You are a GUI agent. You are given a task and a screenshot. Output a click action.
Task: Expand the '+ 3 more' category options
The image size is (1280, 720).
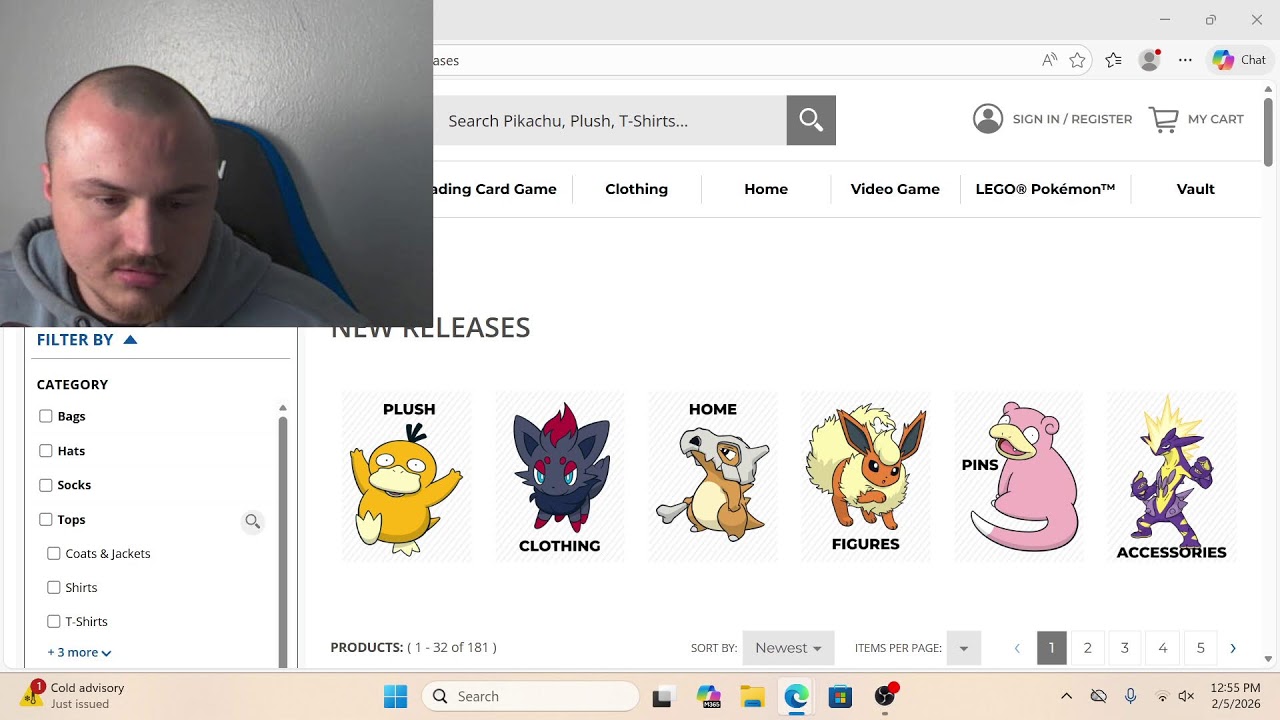(x=79, y=652)
